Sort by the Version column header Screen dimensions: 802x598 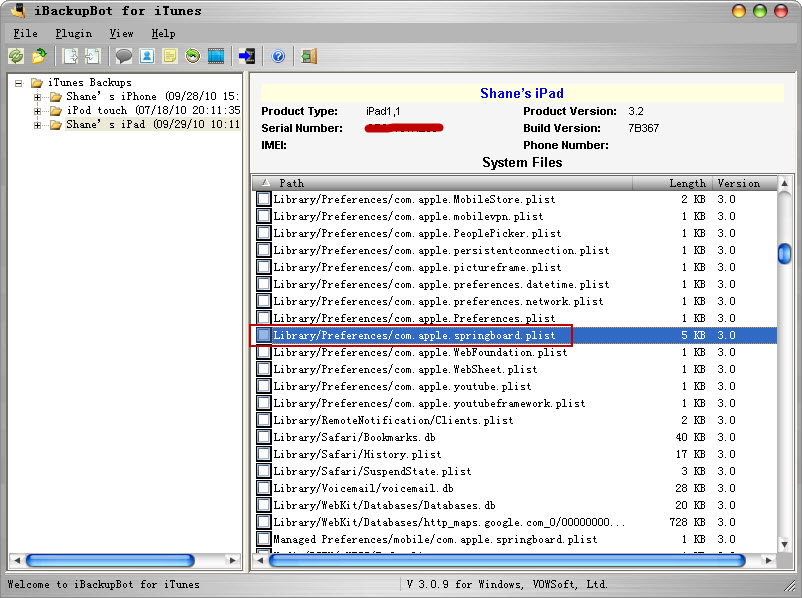click(x=744, y=183)
